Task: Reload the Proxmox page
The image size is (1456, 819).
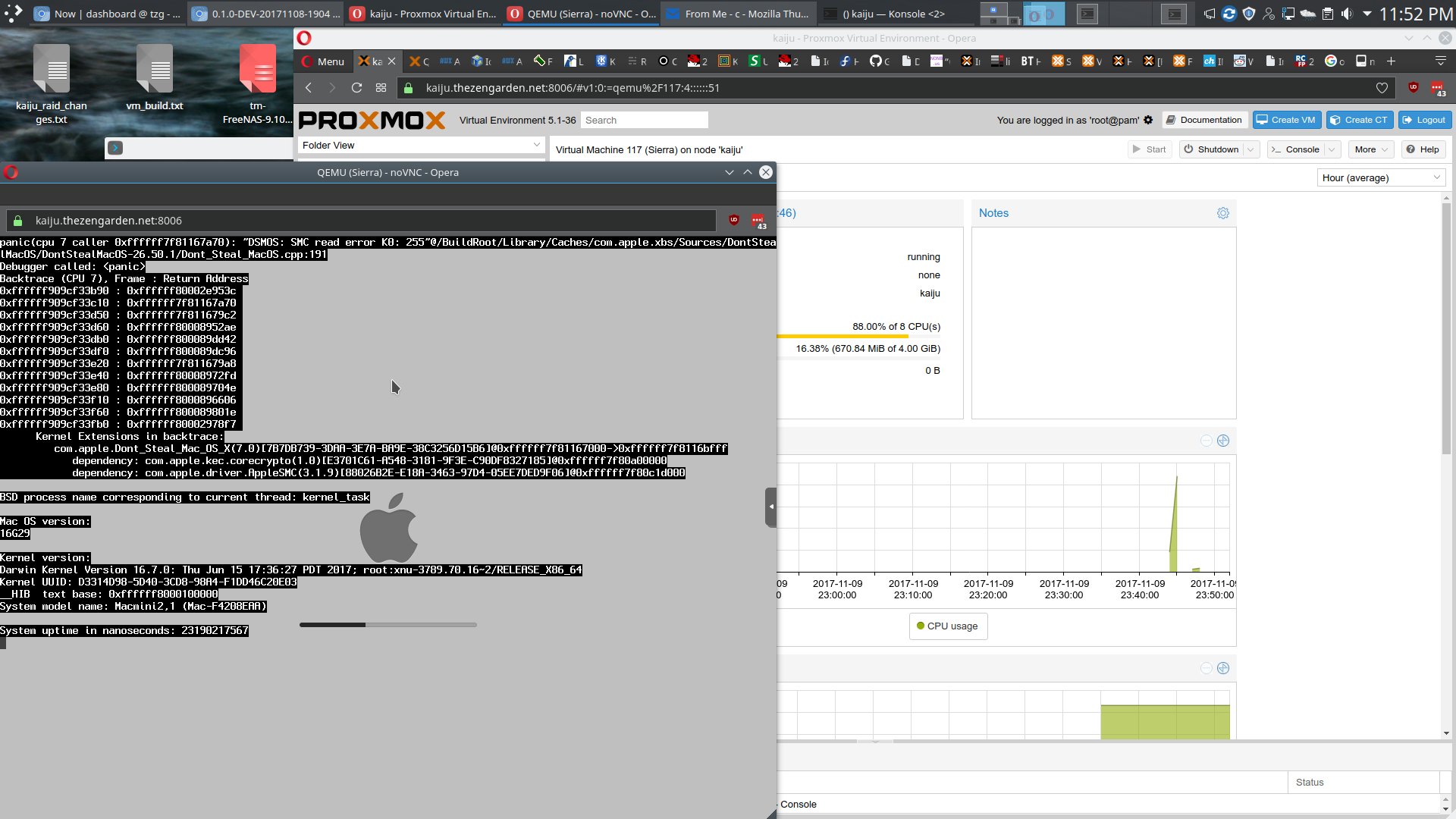Action: click(x=356, y=88)
